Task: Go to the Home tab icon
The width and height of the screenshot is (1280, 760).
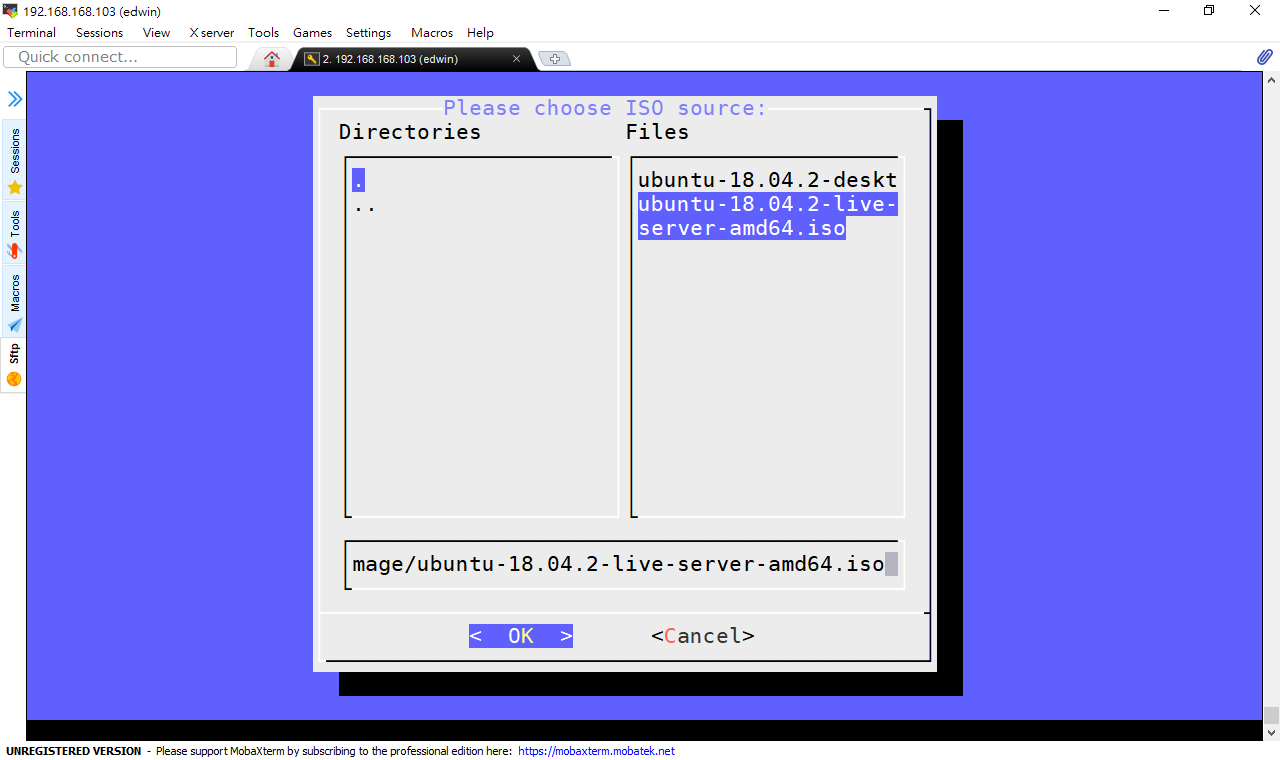Action: [x=271, y=59]
